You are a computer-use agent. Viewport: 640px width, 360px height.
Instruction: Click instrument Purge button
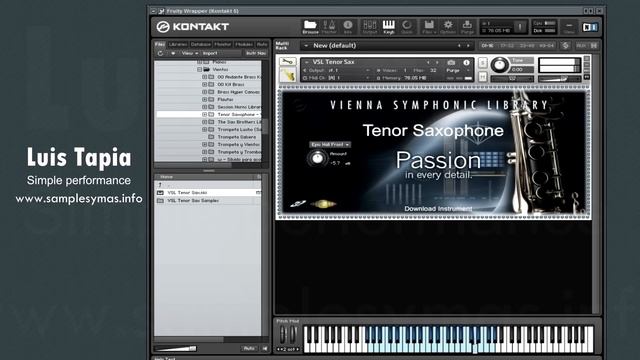tap(453, 70)
